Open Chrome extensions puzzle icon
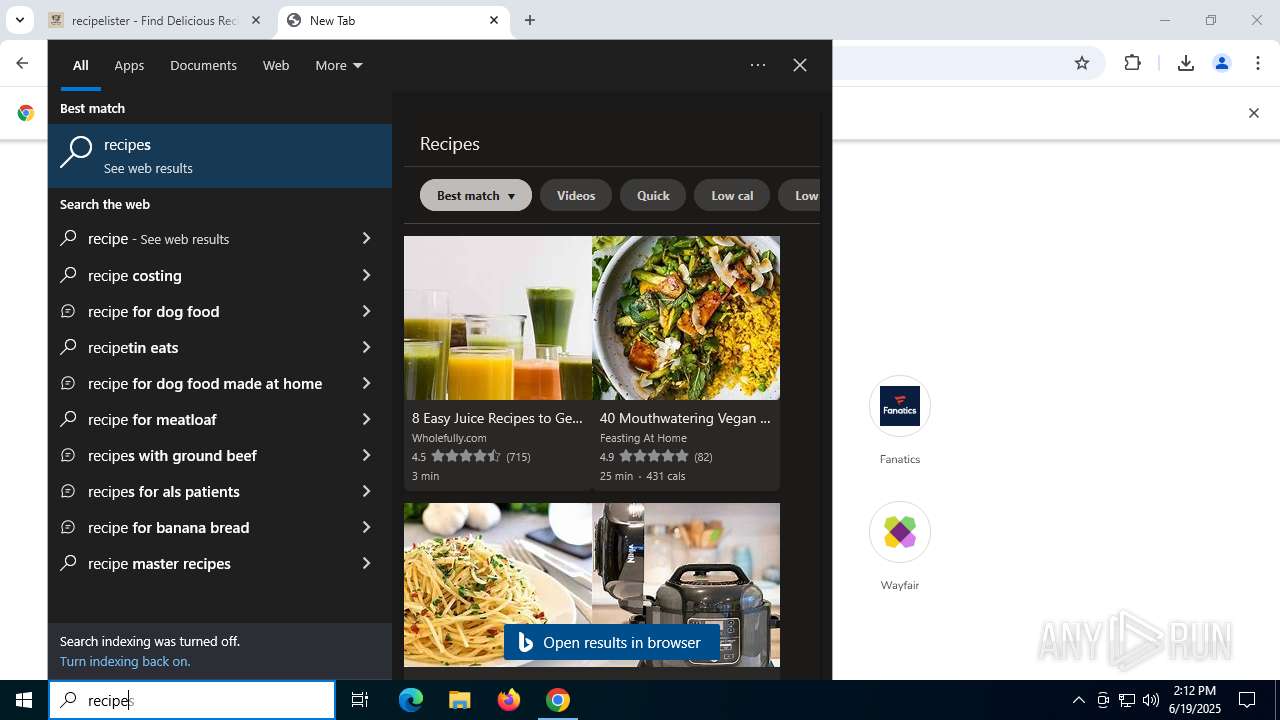Screen dimensions: 1280x720 pyautogui.click(x=1132, y=63)
